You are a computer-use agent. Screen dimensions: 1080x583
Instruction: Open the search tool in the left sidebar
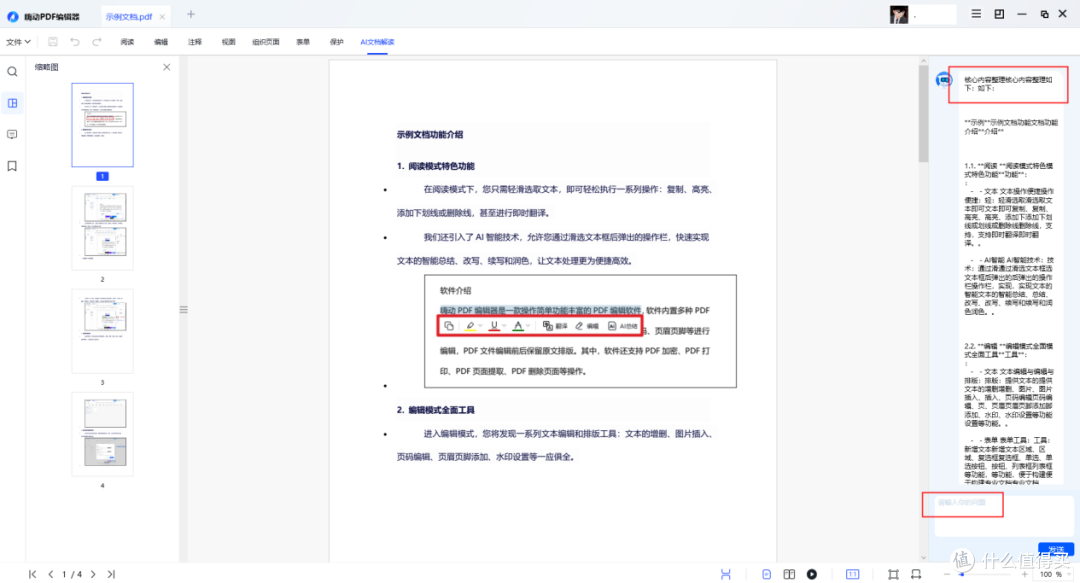[x=12, y=72]
